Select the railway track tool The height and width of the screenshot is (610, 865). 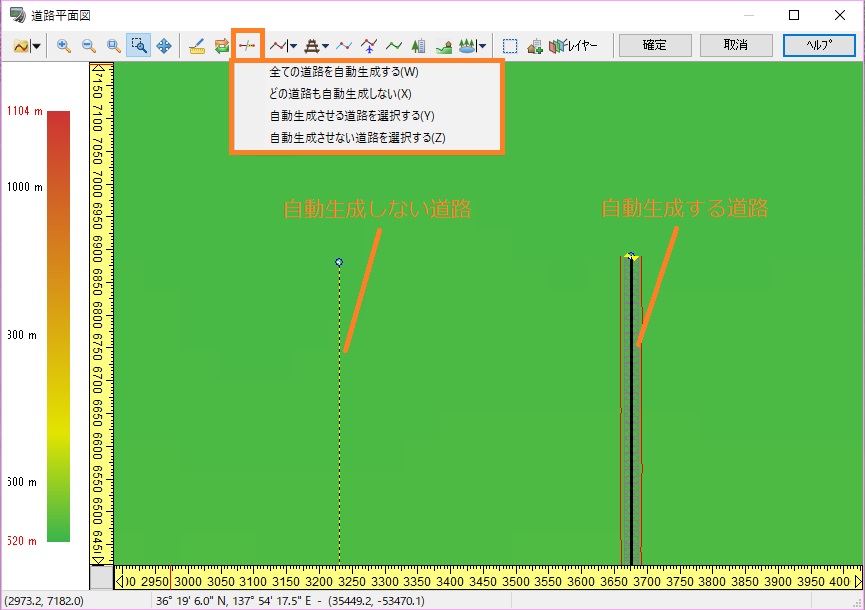[x=312, y=46]
